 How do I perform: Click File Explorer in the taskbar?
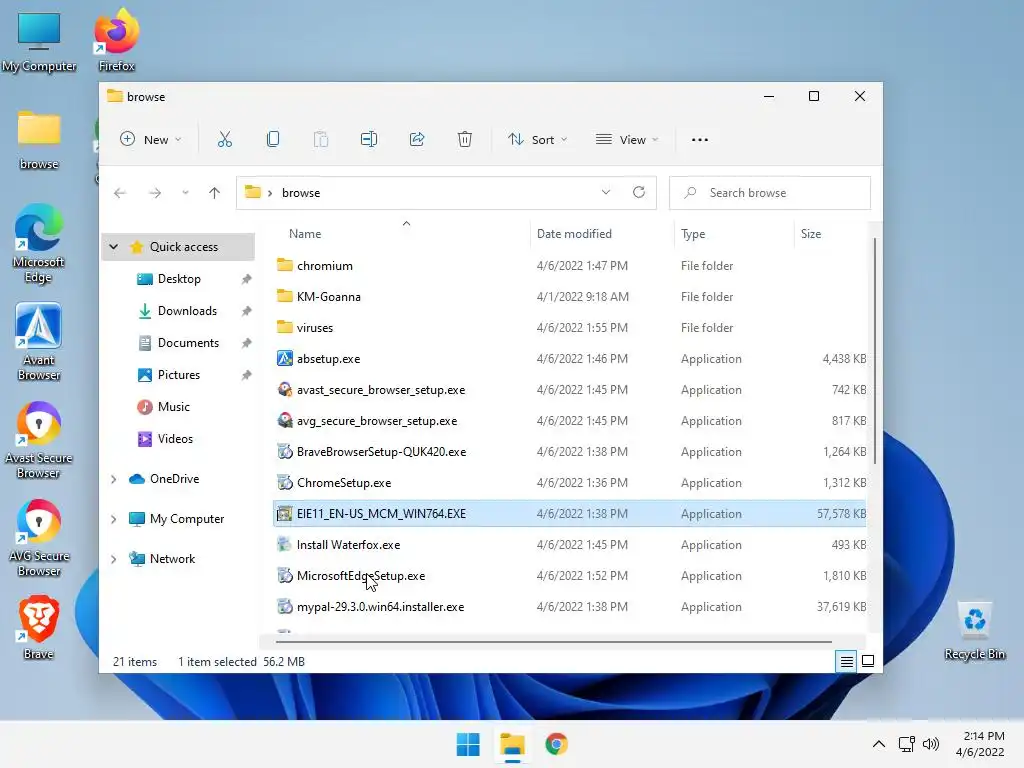513,744
